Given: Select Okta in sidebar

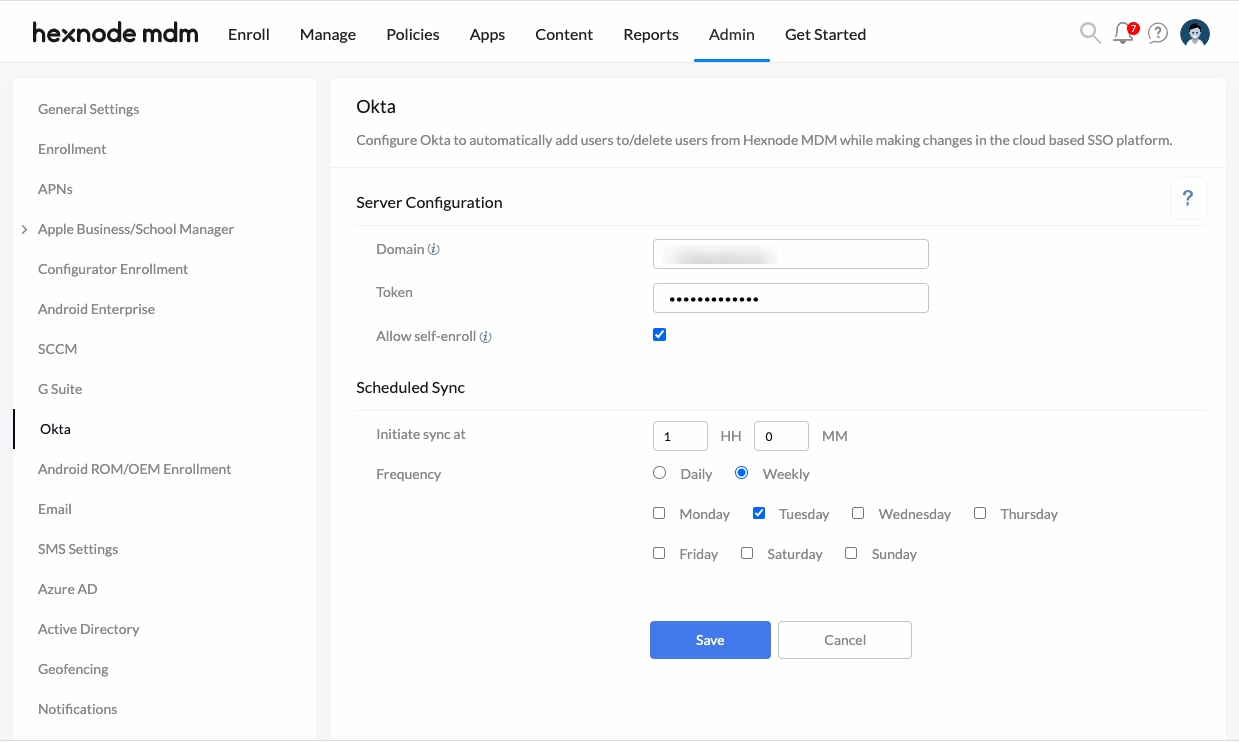Looking at the screenshot, I should click(55, 429).
